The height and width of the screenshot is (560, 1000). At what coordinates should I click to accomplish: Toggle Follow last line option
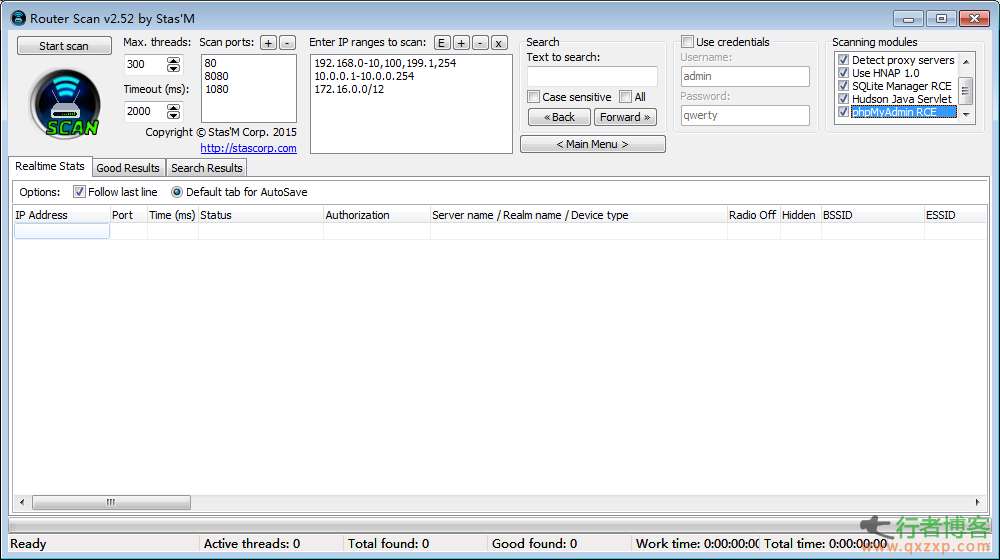coord(79,192)
